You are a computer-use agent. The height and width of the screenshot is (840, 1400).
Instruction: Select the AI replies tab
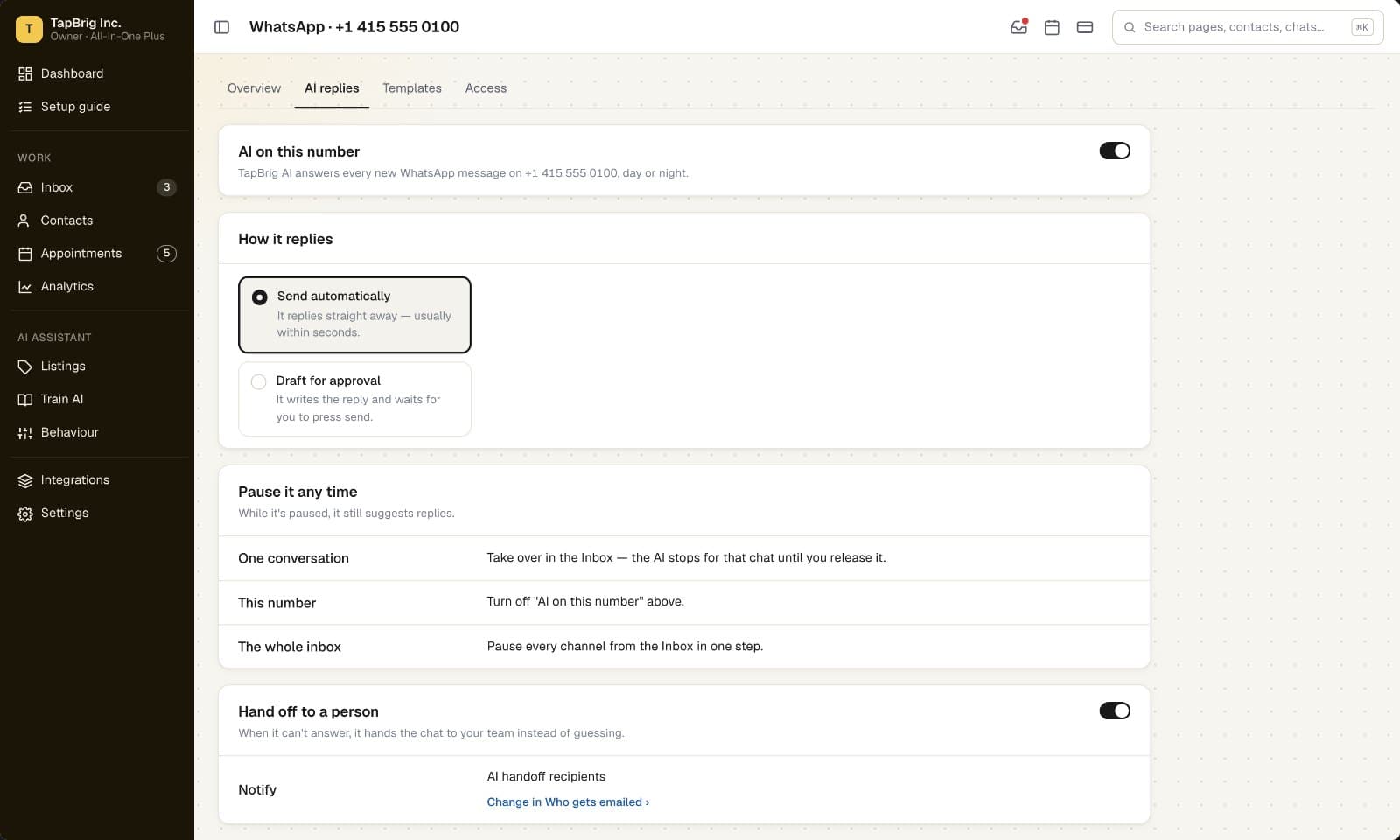coord(332,88)
